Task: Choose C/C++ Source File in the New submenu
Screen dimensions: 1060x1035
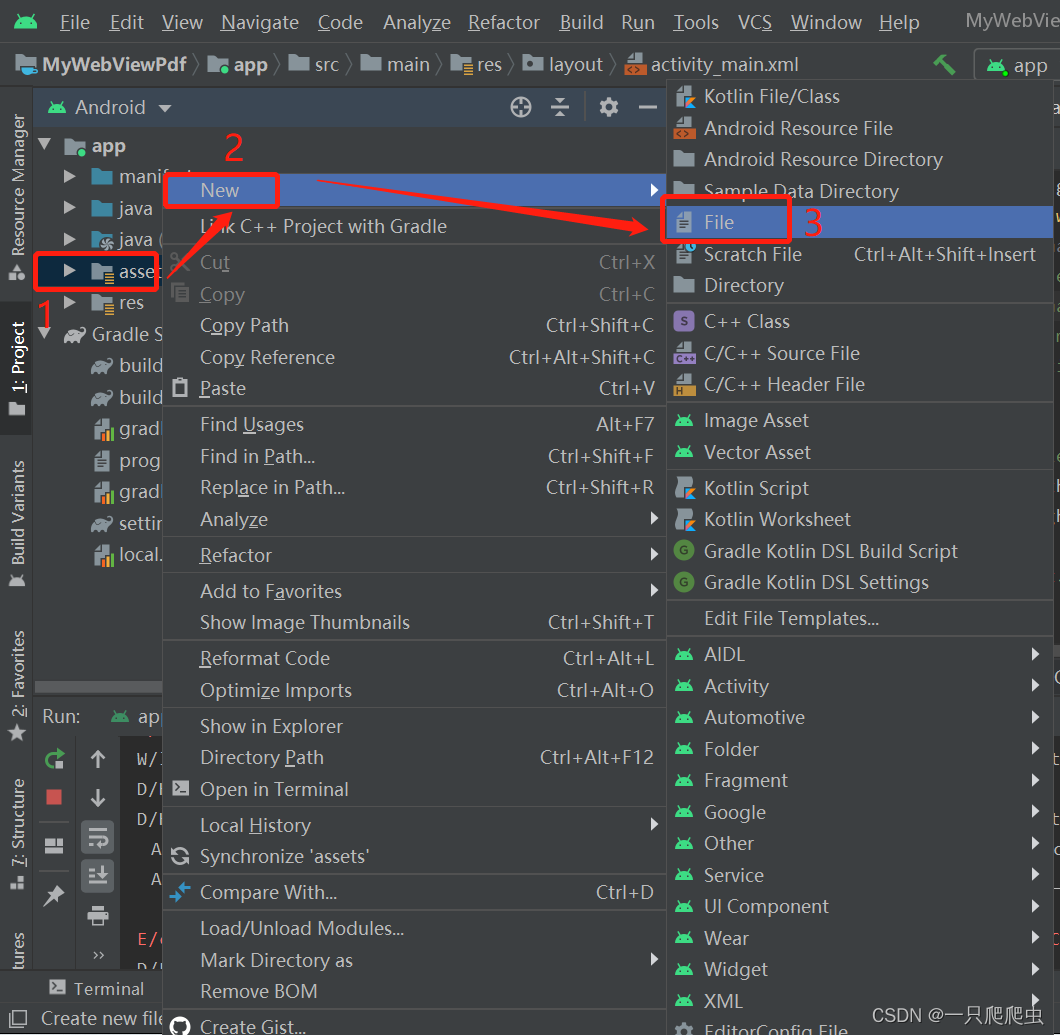Action: (x=859, y=353)
